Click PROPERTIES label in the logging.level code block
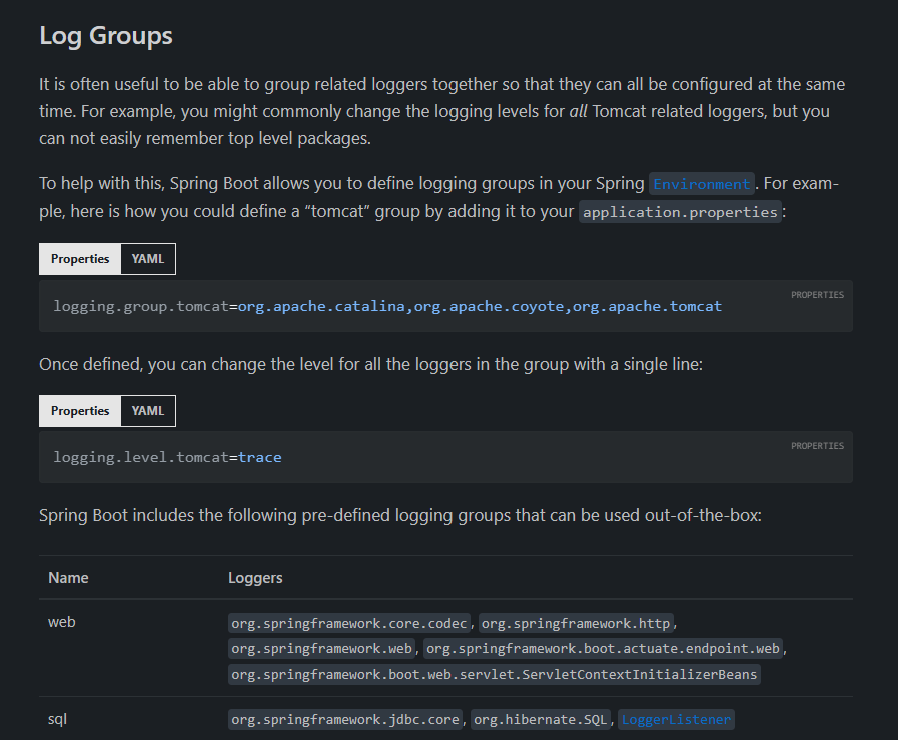This screenshot has width=898, height=740. [x=817, y=446]
